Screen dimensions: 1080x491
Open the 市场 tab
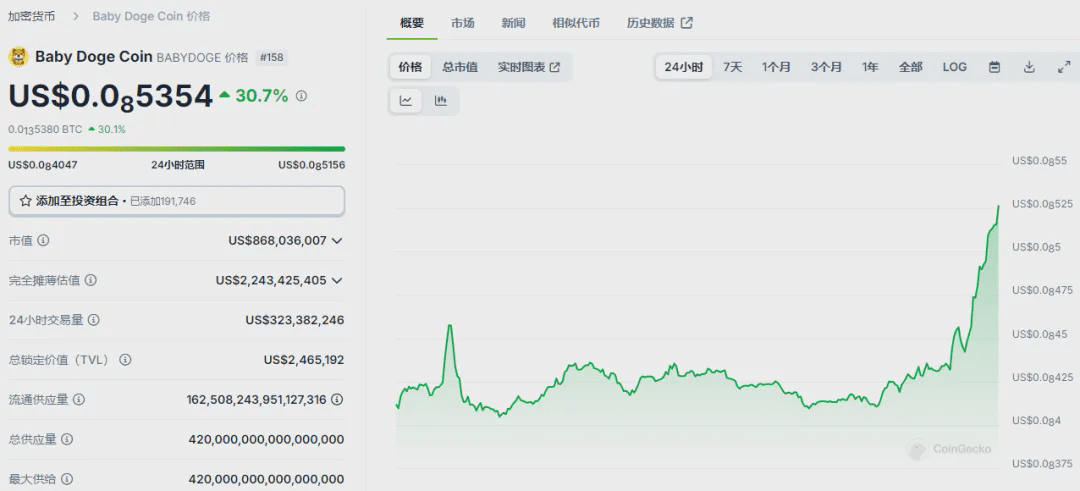pos(463,23)
